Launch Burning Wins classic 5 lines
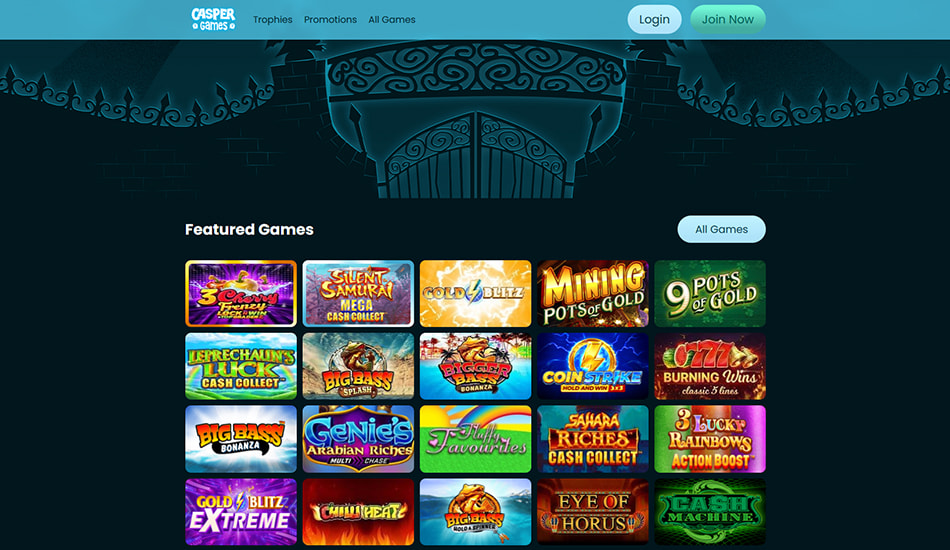The height and width of the screenshot is (550, 950). coord(710,366)
